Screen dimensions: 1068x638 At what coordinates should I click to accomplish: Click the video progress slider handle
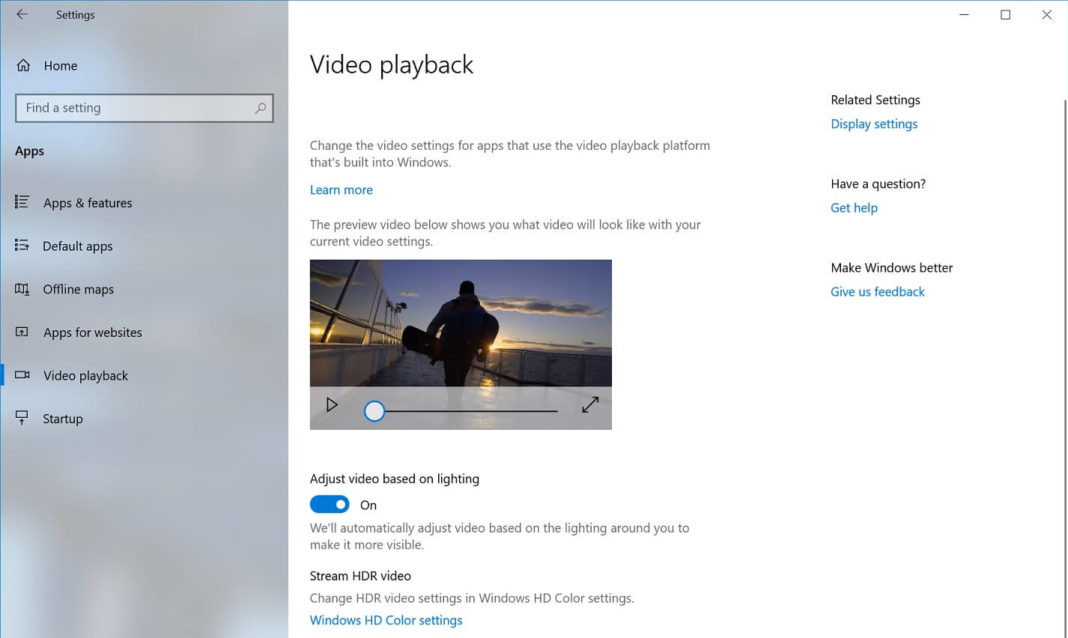pyautogui.click(x=374, y=410)
